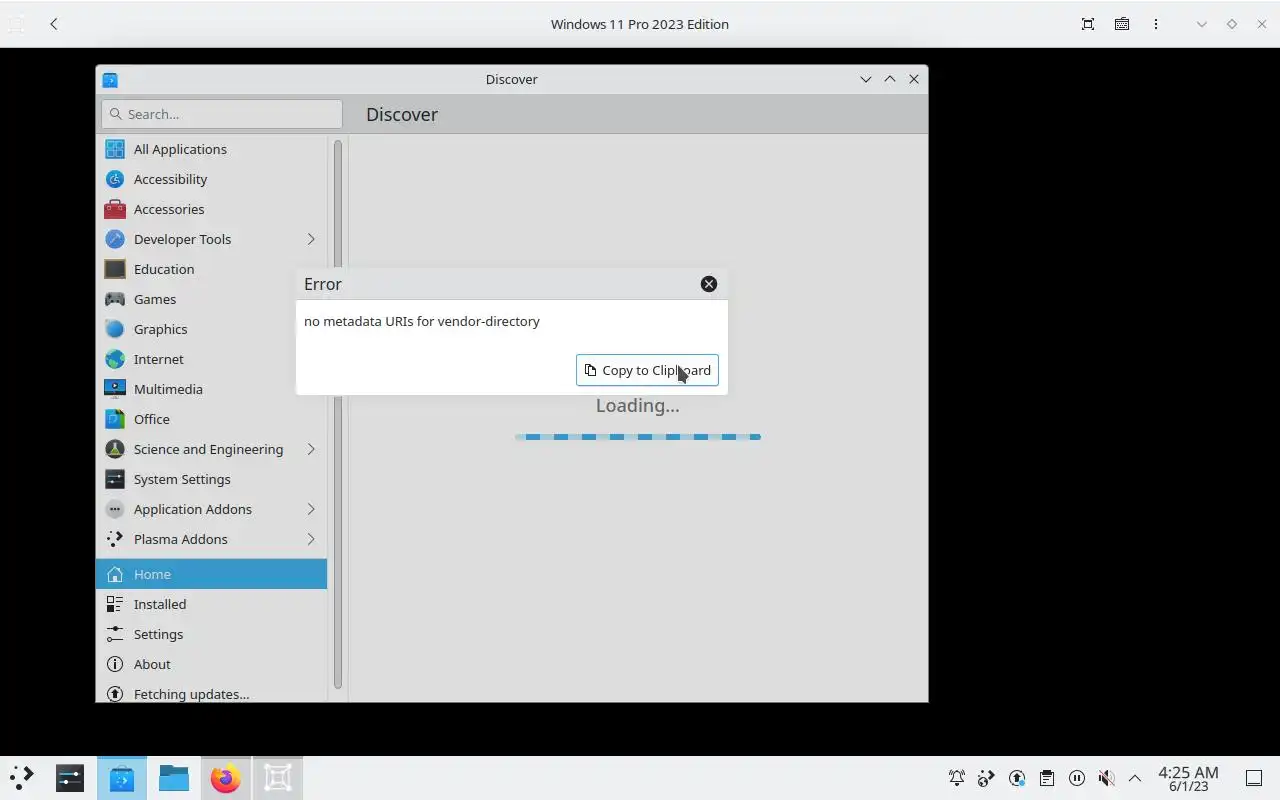
Task: Launch Firefox from the taskbar
Action: click(226, 778)
